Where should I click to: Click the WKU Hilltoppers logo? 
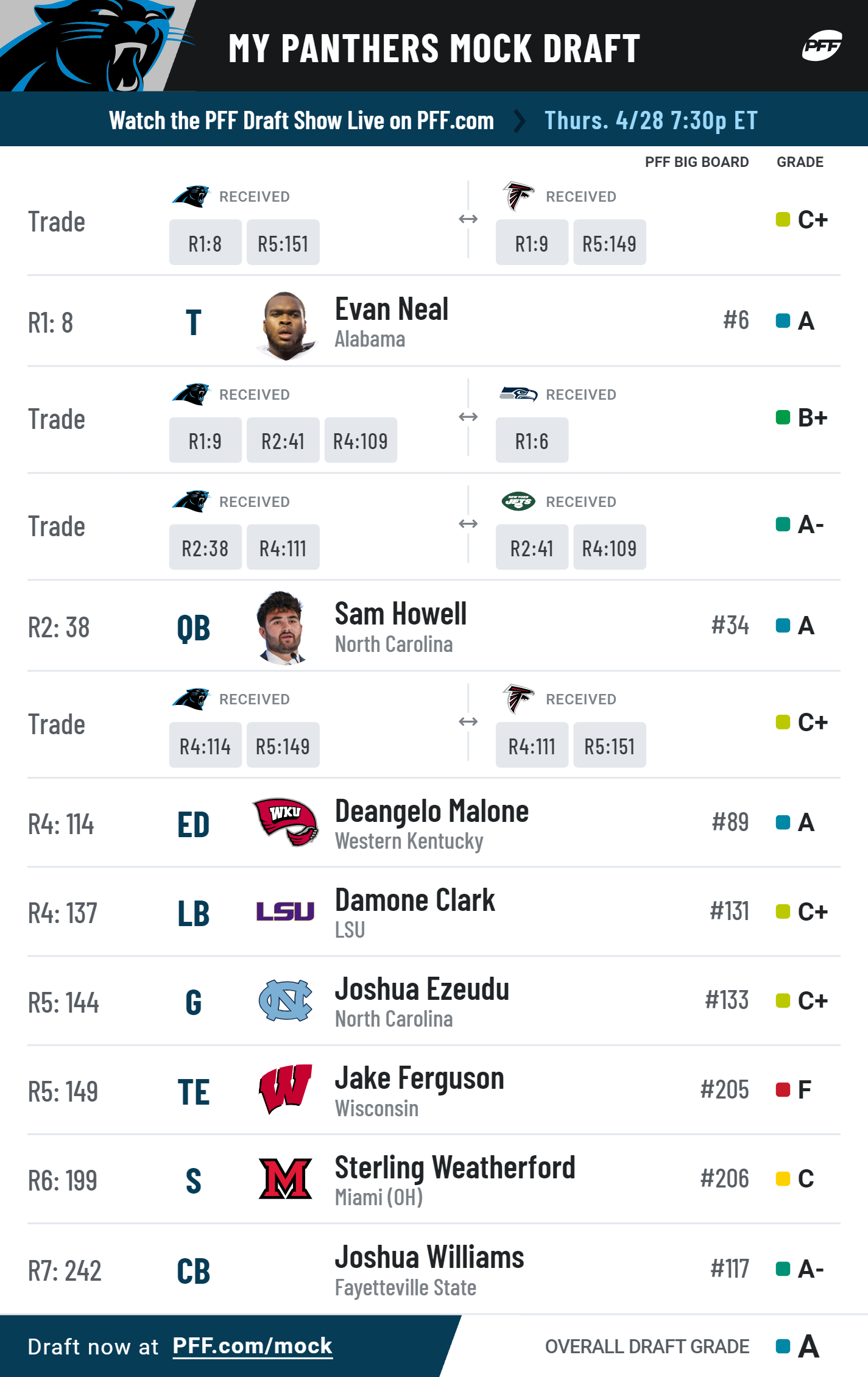[x=285, y=822]
